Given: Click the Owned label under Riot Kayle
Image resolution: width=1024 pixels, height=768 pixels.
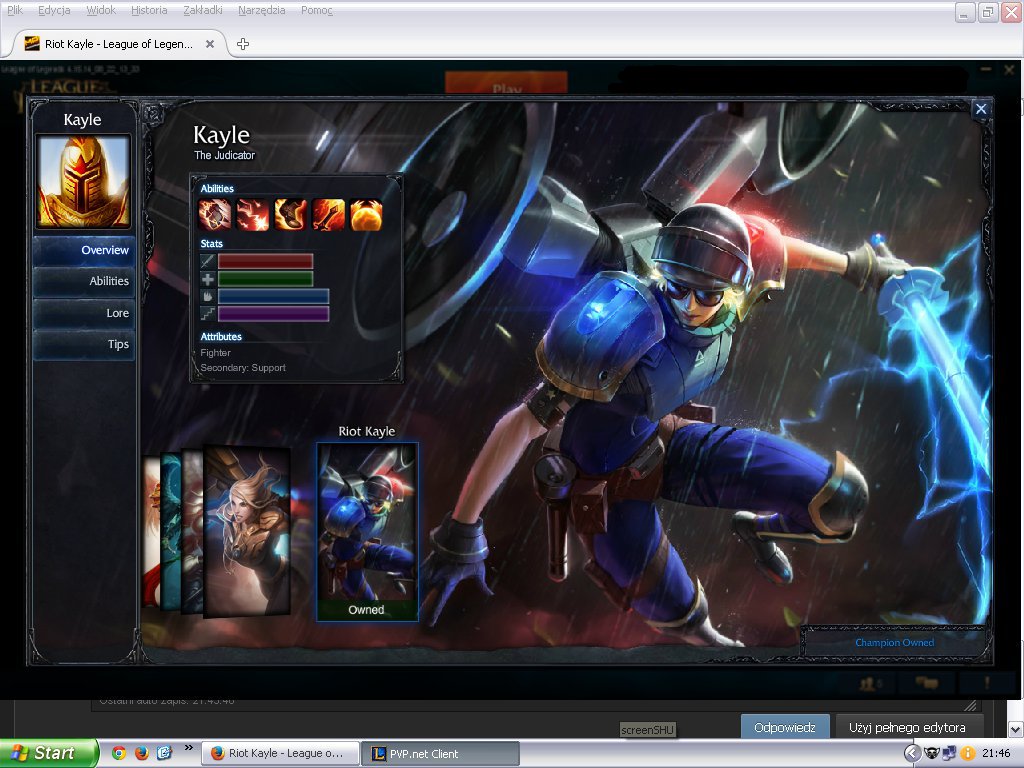Looking at the screenshot, I should (366, 610).
